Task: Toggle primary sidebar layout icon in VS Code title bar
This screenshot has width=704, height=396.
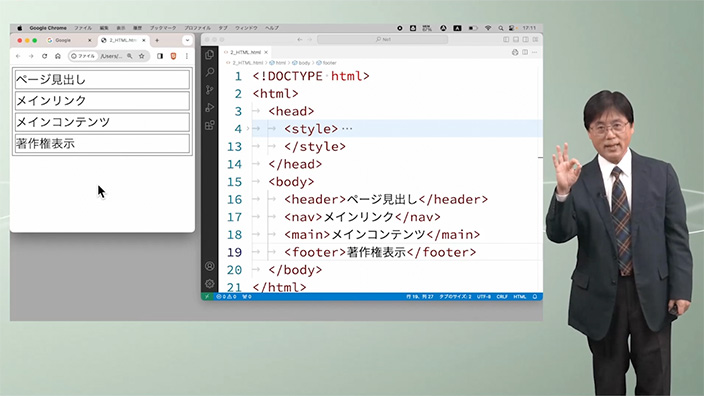Action: click(x=506, y=40)
